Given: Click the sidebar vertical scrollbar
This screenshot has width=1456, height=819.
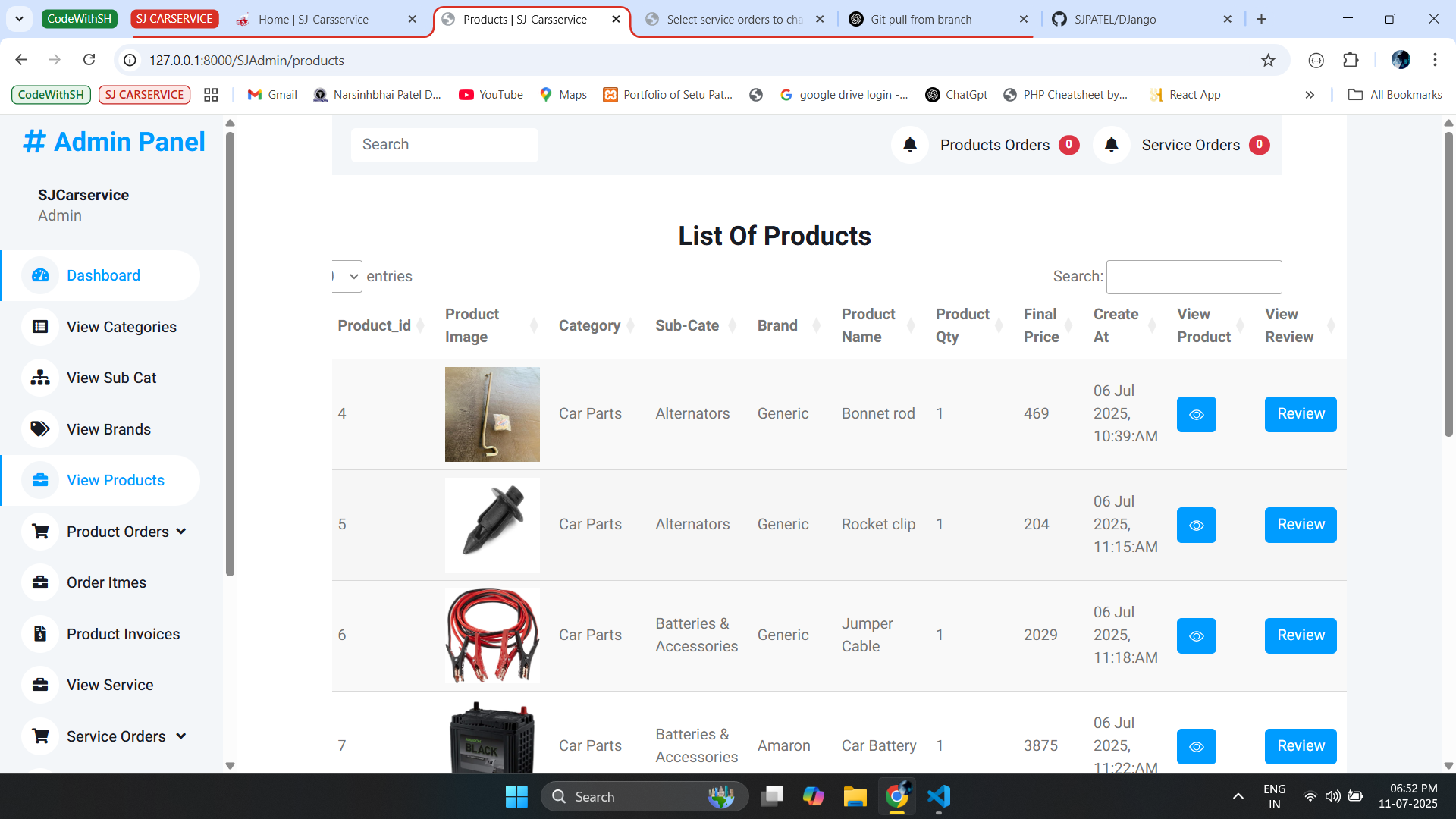Looking at the screenshot, I should pyautogui.click(x=230, y=354).
